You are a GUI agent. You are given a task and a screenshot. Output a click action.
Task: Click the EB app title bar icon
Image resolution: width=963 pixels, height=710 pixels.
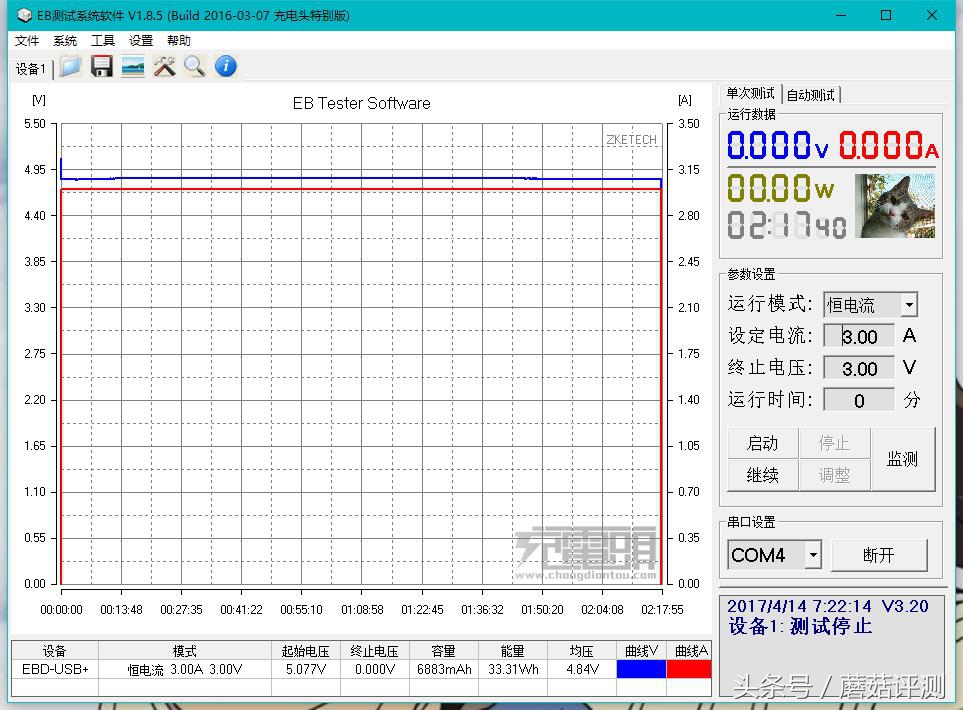click(24, 15)
